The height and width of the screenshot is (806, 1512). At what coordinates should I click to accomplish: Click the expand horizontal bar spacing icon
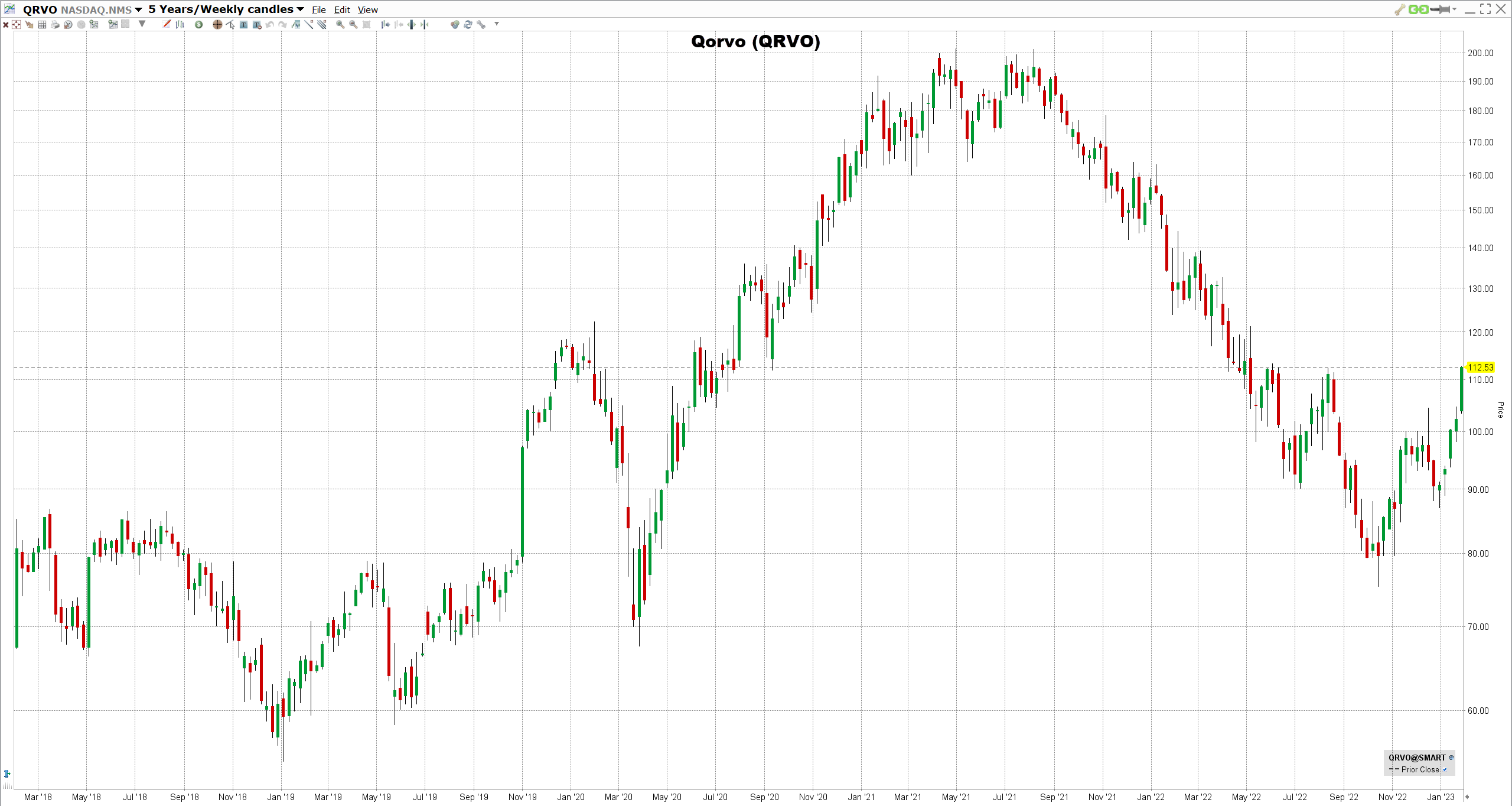(x=412, y=25)
